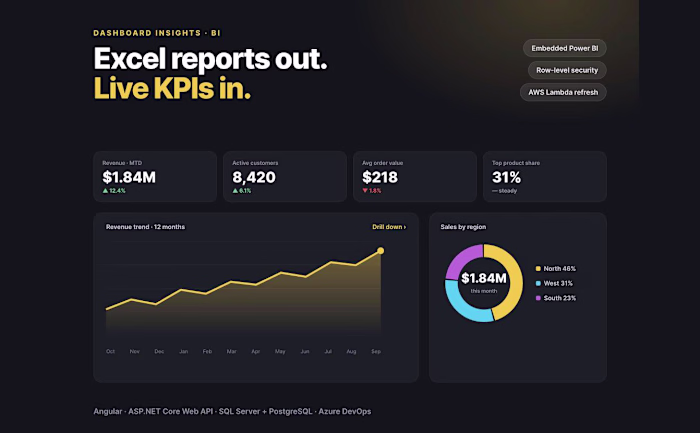Click the 'Revenue trend · 12 months' title
This screenshot has height=433, width=700.
[145, 227]
